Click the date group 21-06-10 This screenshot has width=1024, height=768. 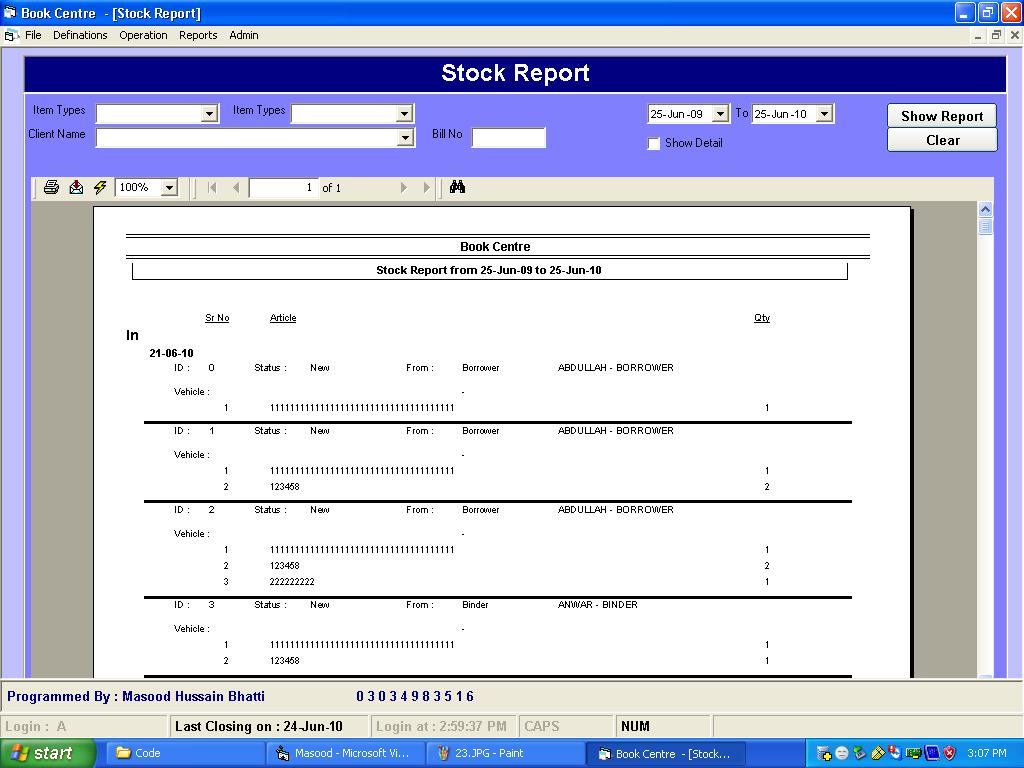coord(171,353)
